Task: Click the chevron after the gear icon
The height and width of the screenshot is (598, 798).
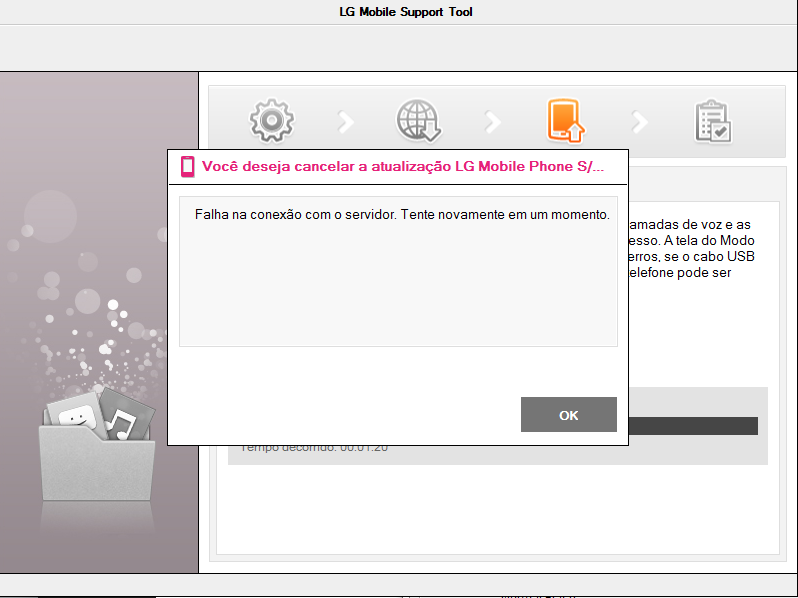Action: [346, 122]
